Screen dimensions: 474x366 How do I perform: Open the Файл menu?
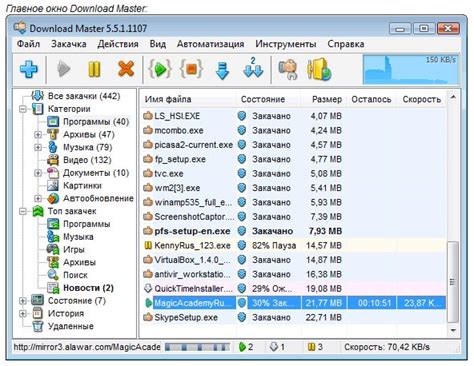tap(28, 44)
